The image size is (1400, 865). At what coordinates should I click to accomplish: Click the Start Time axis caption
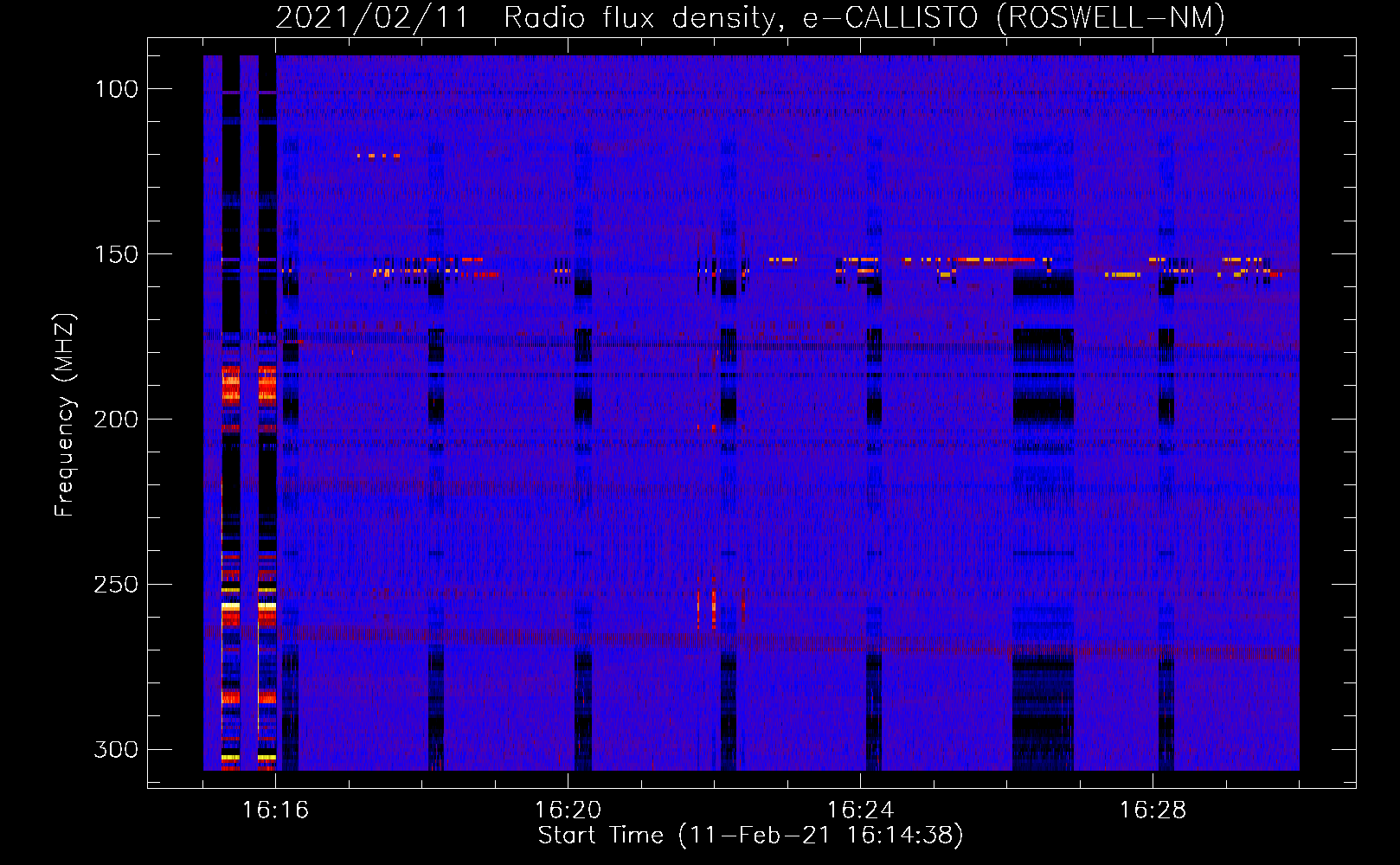tap(750, 836)
